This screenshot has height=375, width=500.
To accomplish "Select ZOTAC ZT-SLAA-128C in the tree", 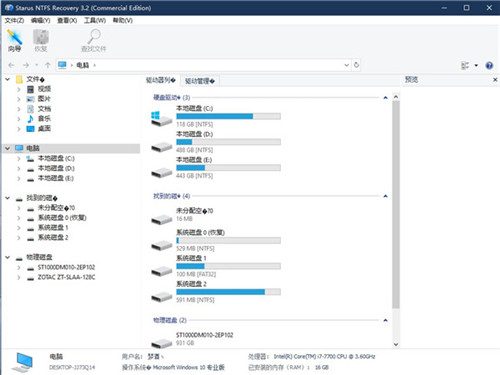I will (x=66, y=277).
